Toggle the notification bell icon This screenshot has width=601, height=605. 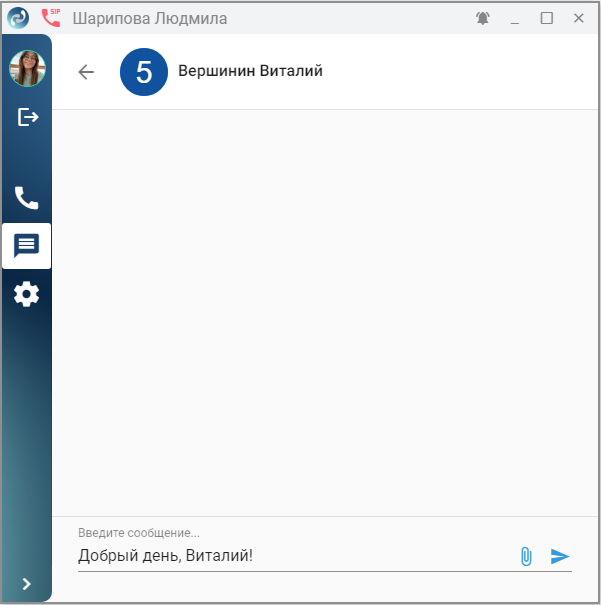pos(483,18)
